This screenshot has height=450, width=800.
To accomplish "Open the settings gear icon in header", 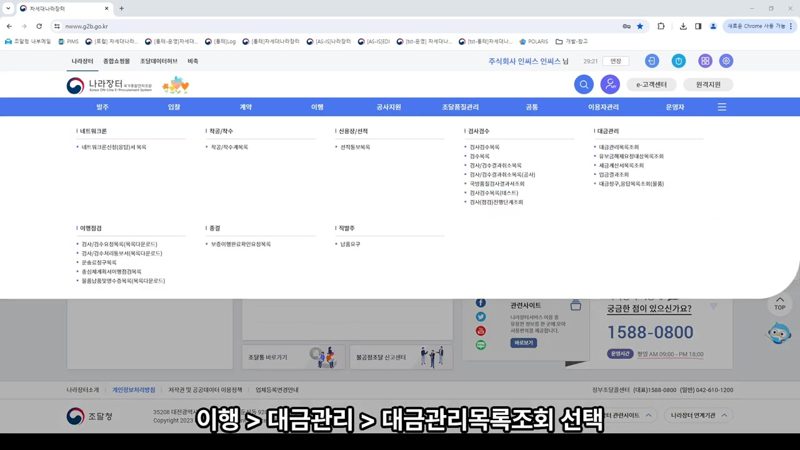I will click(x=726, y=61).
